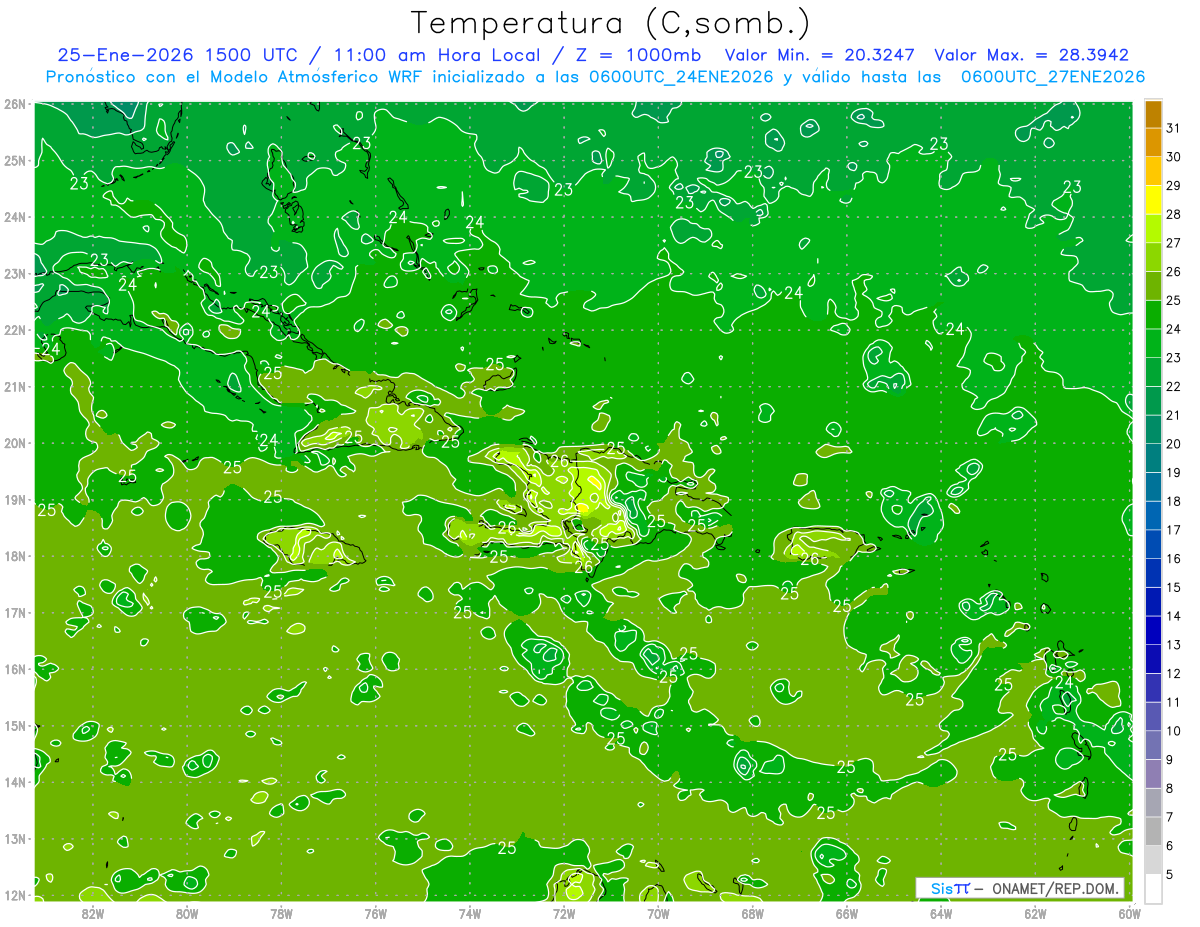Click the 17N latitude axis label

click(14, 613)
